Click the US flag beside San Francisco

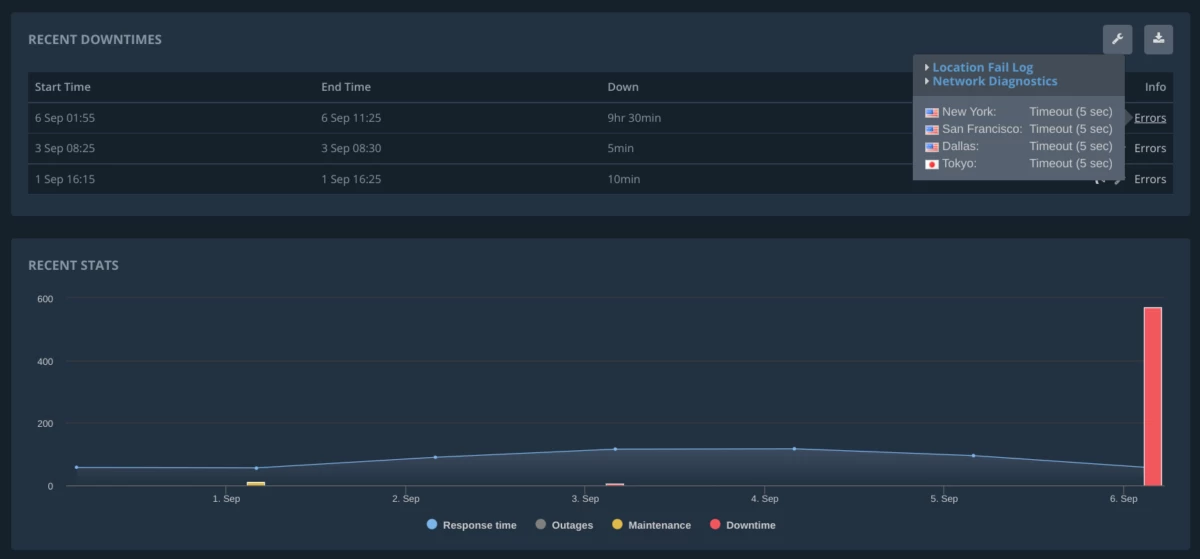pos(931,129)
